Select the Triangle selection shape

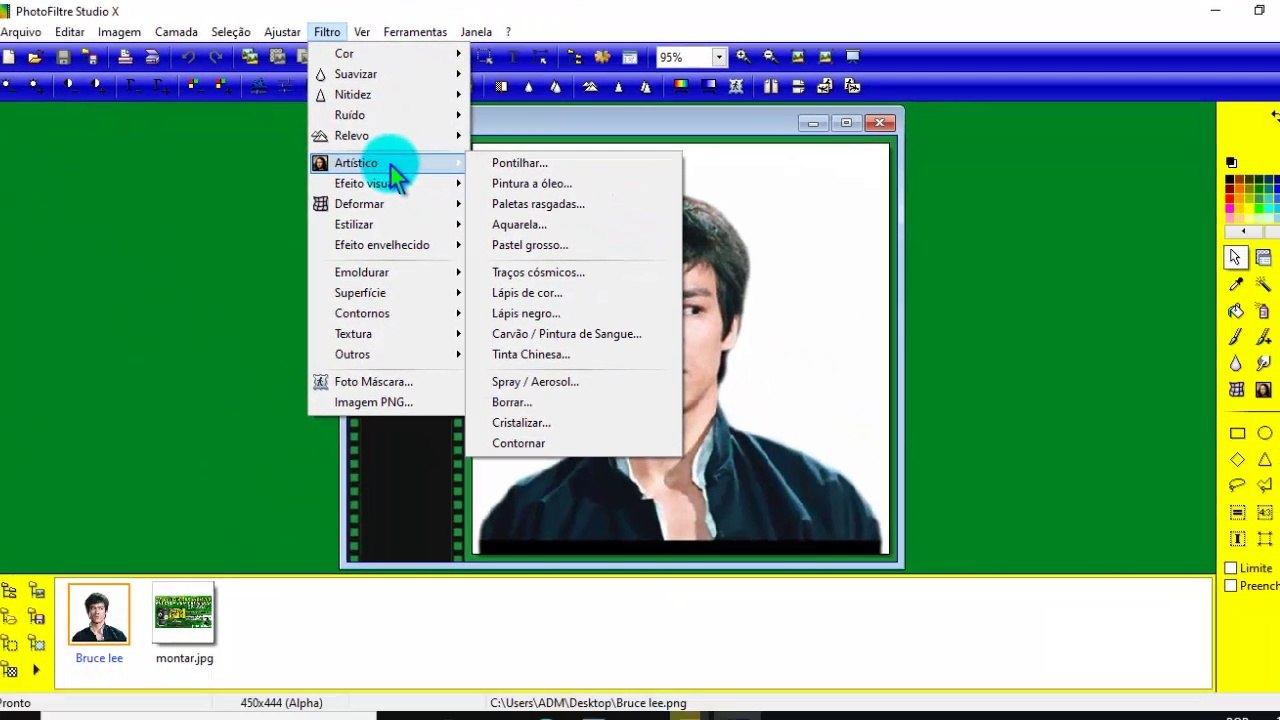(1264, 459)
